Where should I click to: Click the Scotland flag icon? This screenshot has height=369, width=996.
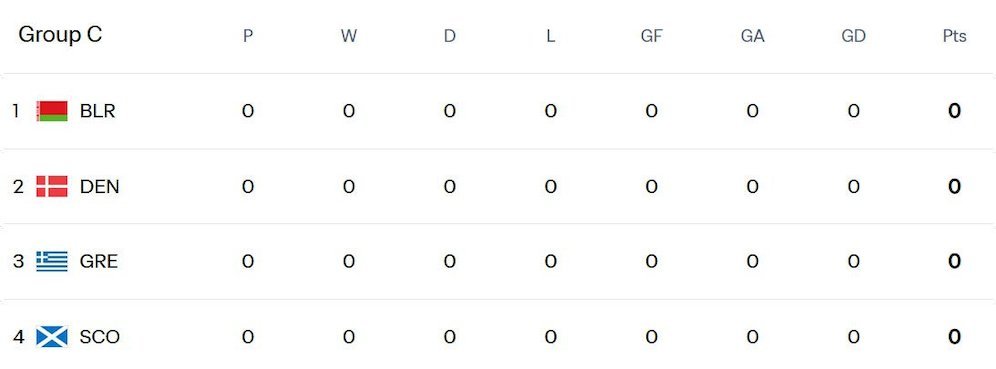click(x=52, y=336)
